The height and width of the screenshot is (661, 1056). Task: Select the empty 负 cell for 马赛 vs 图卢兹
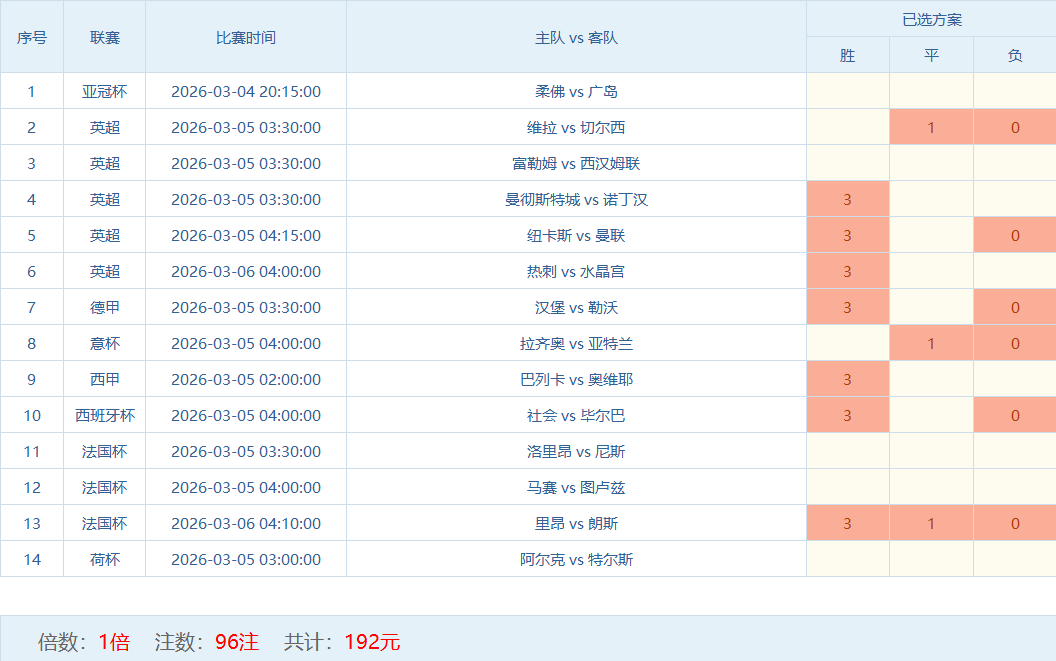[x=1014, y=487]
